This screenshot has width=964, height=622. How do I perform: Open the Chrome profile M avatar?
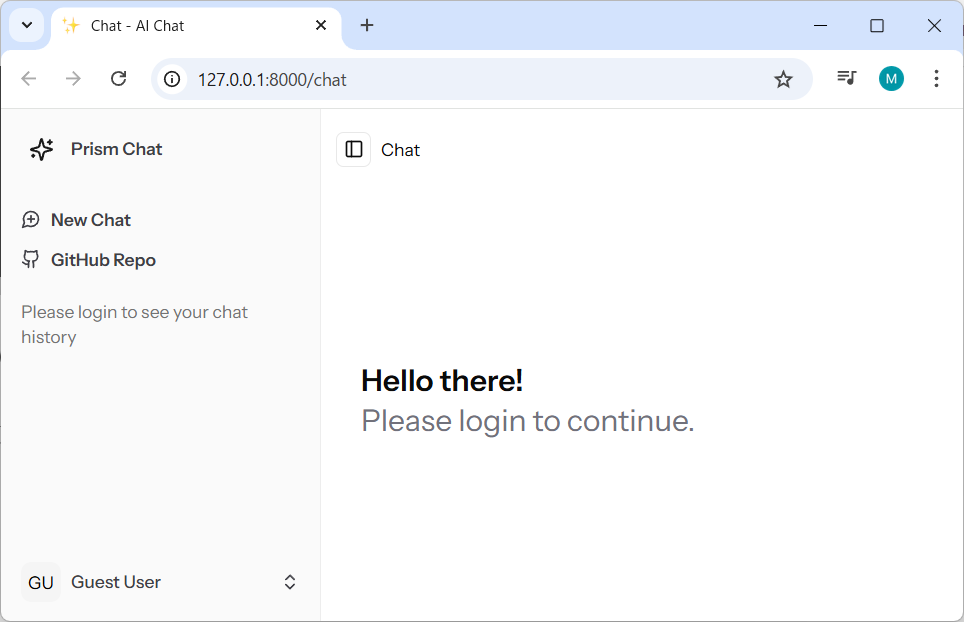pos(891,78)
